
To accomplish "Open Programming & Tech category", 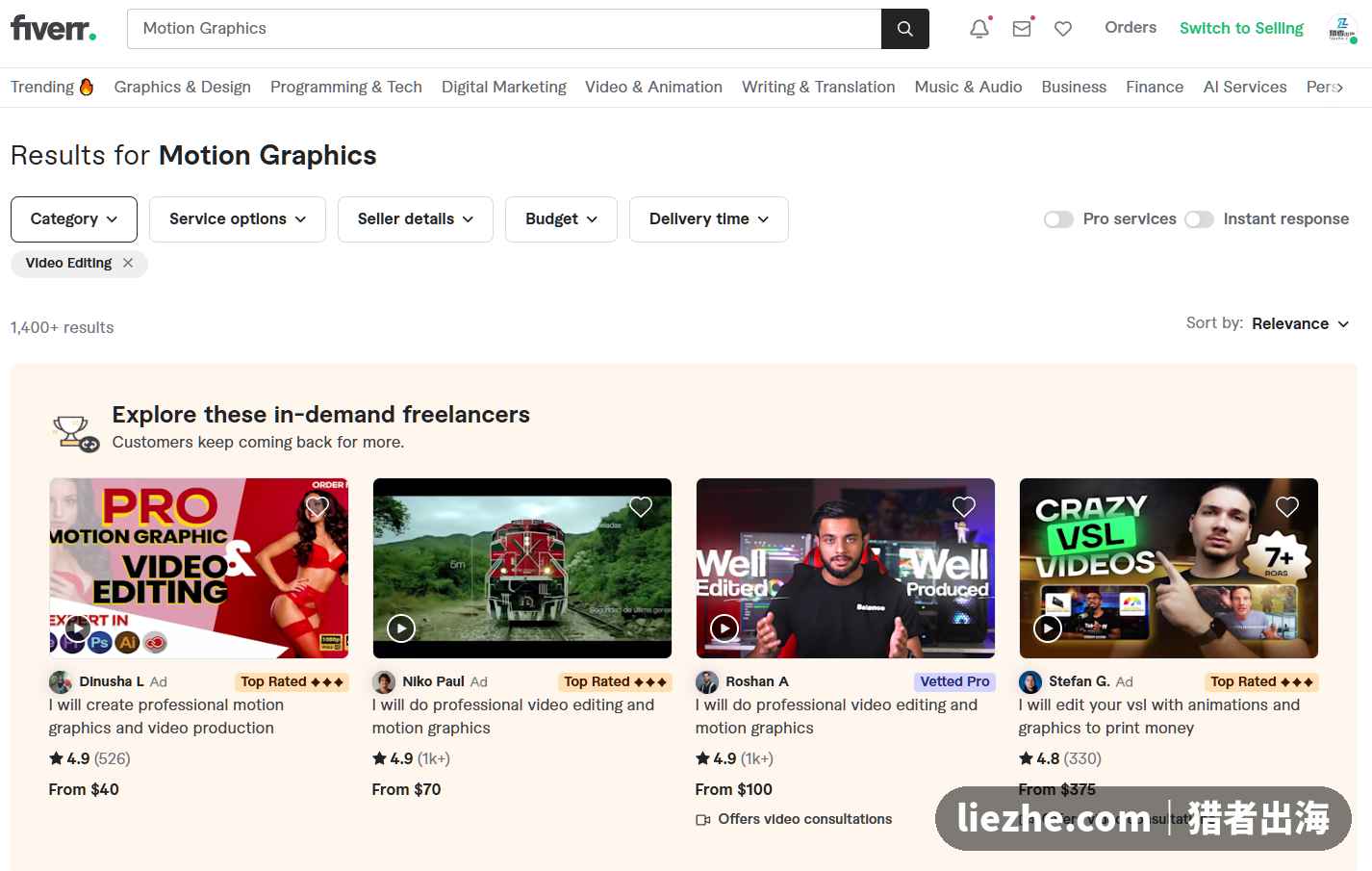I will point(346,87).
